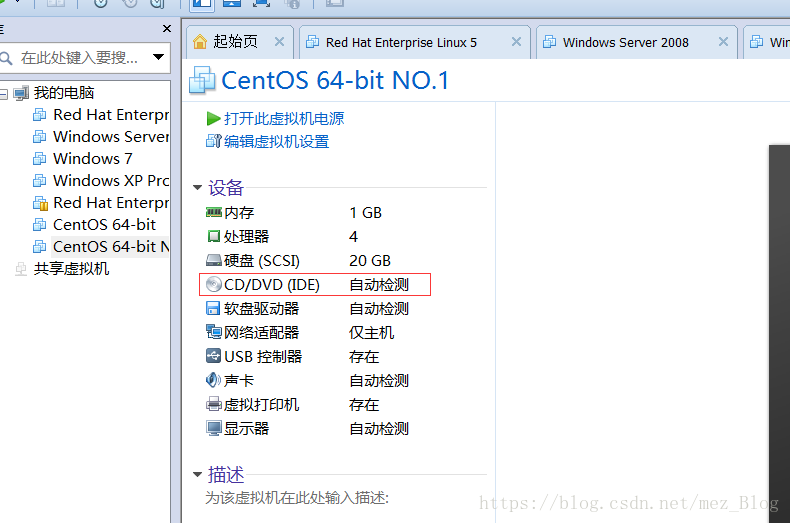Click the VM description text area
This screenshot has width=790, height=523.
[297, 498]
